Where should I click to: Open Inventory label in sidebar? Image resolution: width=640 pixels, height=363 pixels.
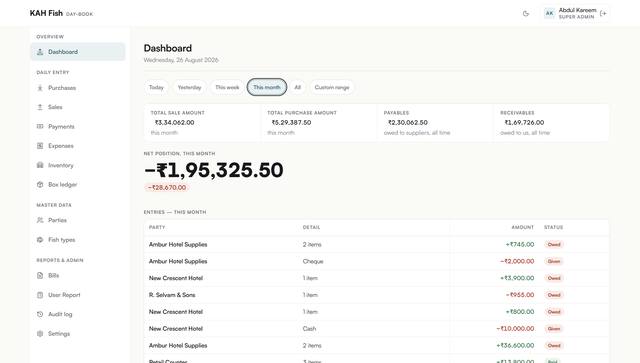coord(61,165)
